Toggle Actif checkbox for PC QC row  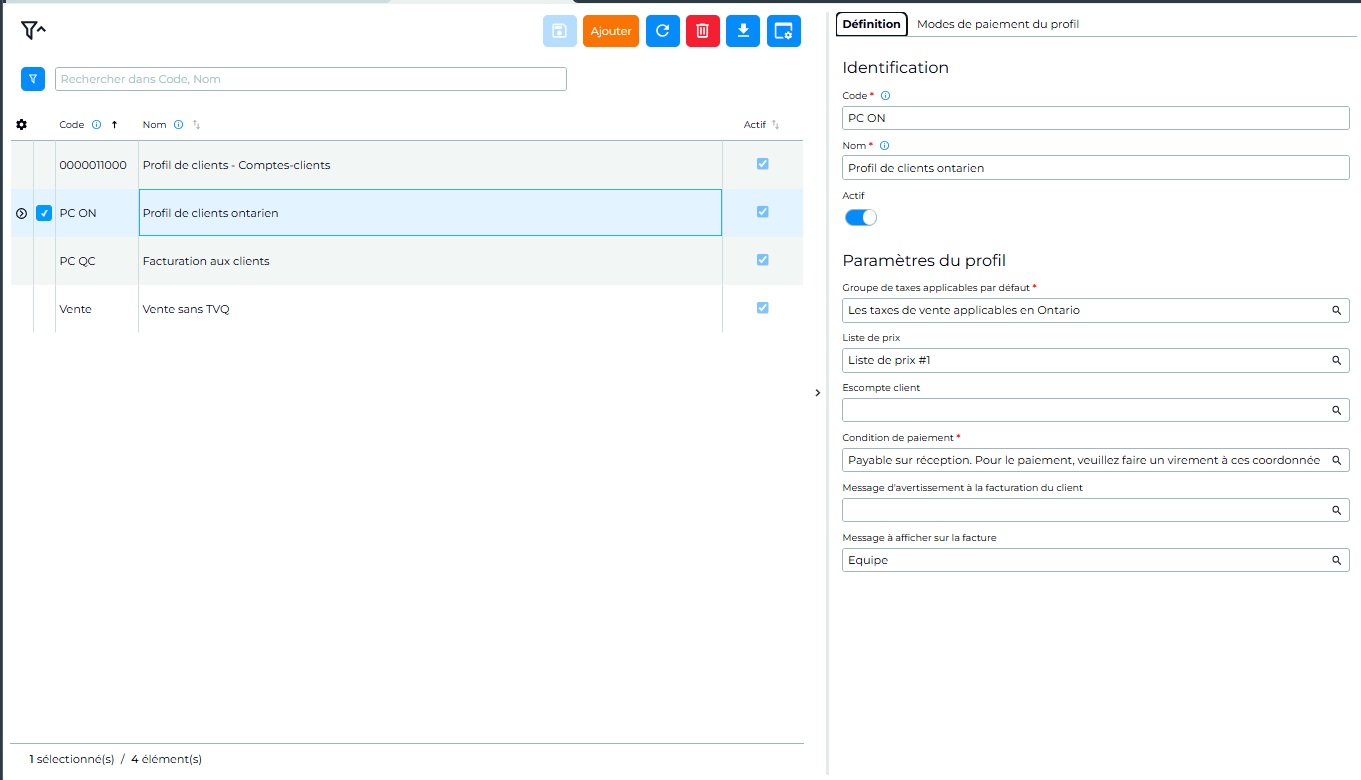pos(763,260)
